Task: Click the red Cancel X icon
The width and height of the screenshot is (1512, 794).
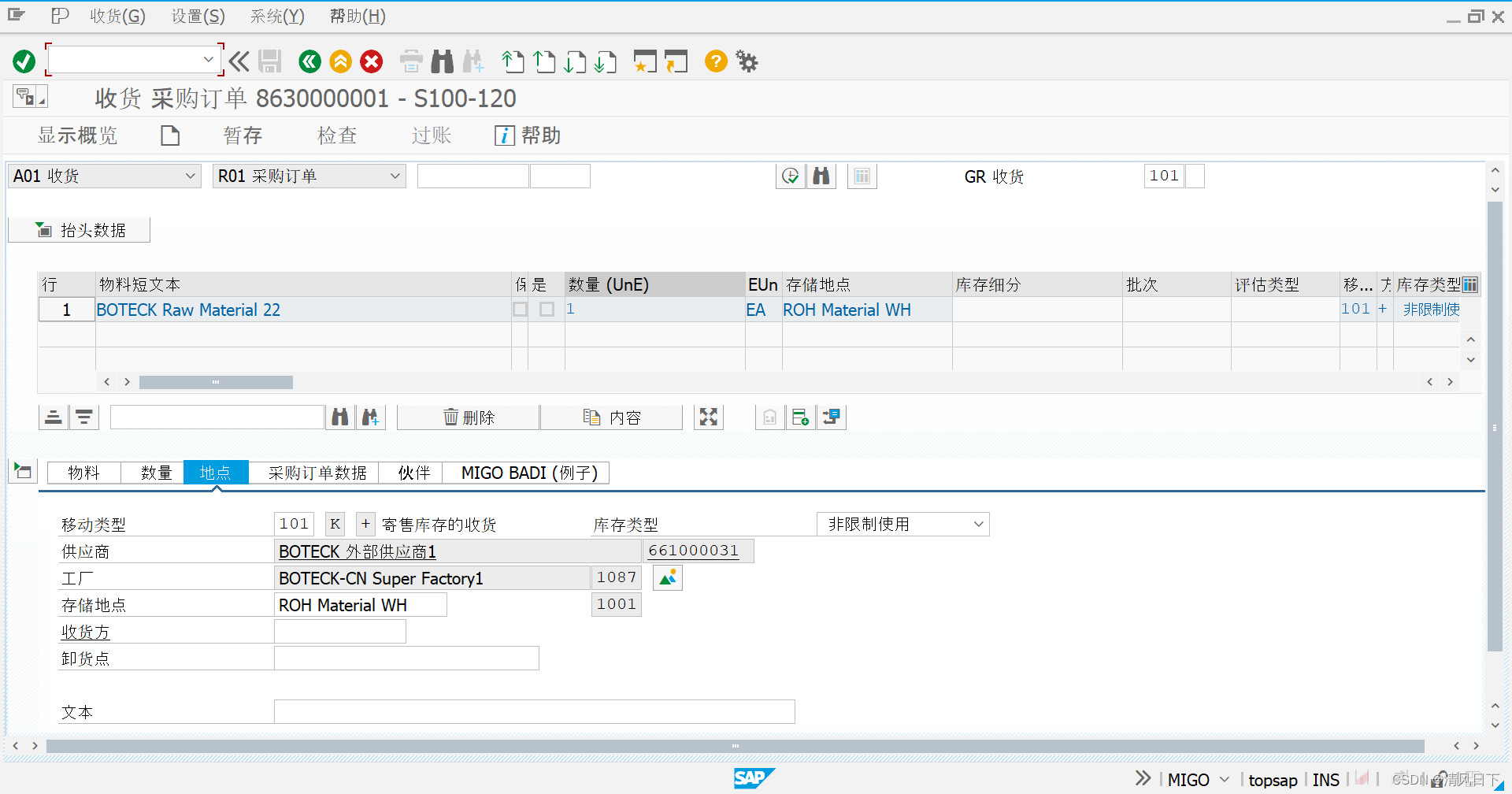Action: coord(372,61)
